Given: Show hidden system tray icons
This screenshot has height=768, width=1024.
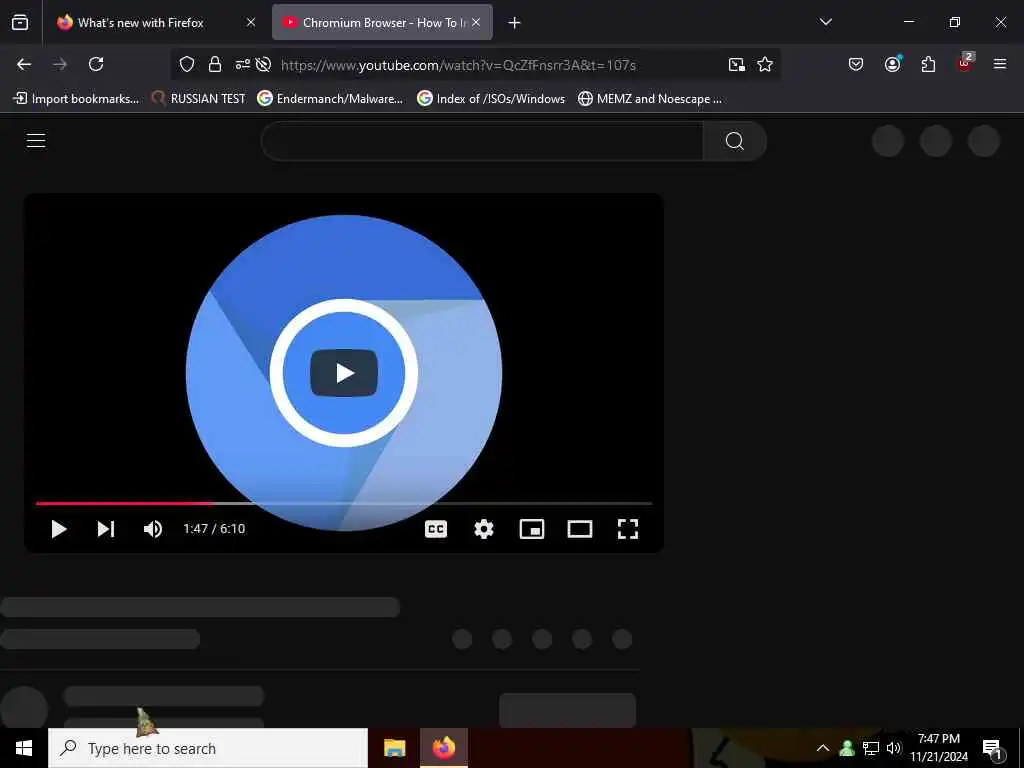Looking at the screenshot, I should point(823,748).
